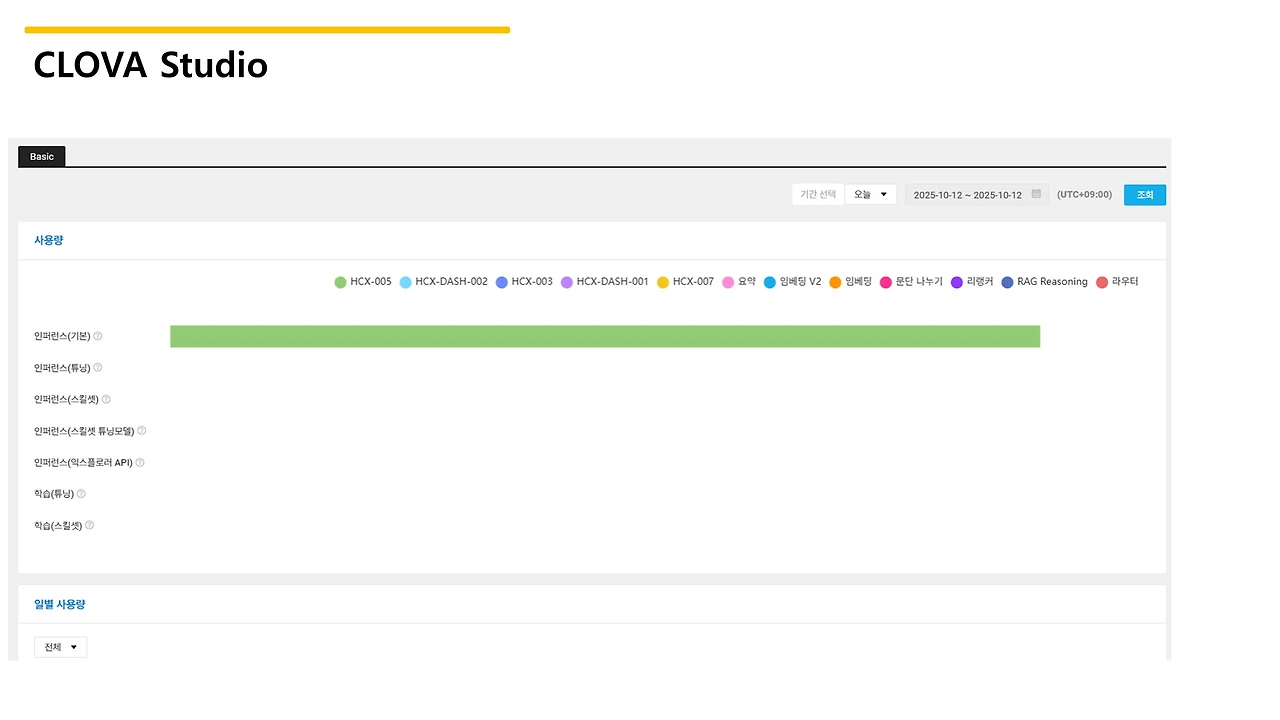Click the 인퍼런스(익스플로러 API) row label

tap(83, 463)
